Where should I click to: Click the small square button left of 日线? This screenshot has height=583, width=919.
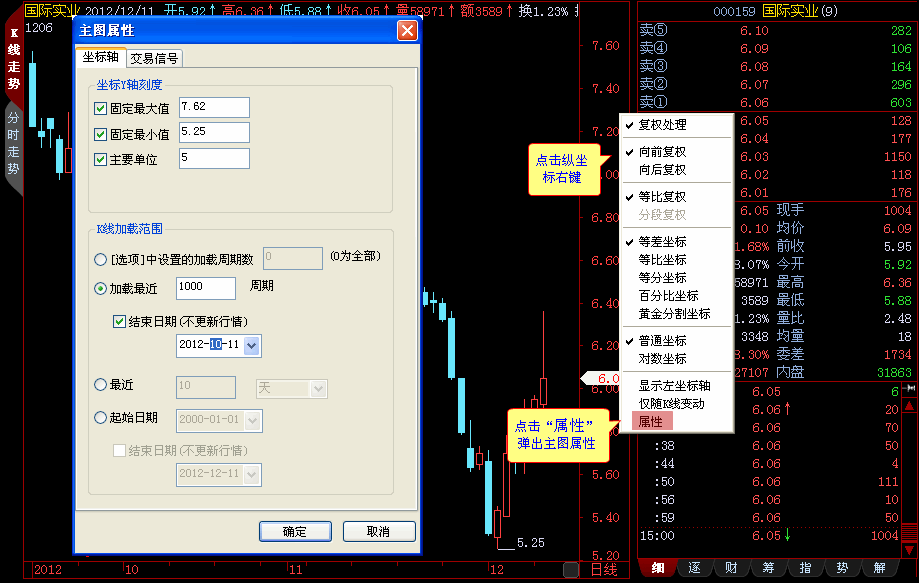click(x=570, y=569)
